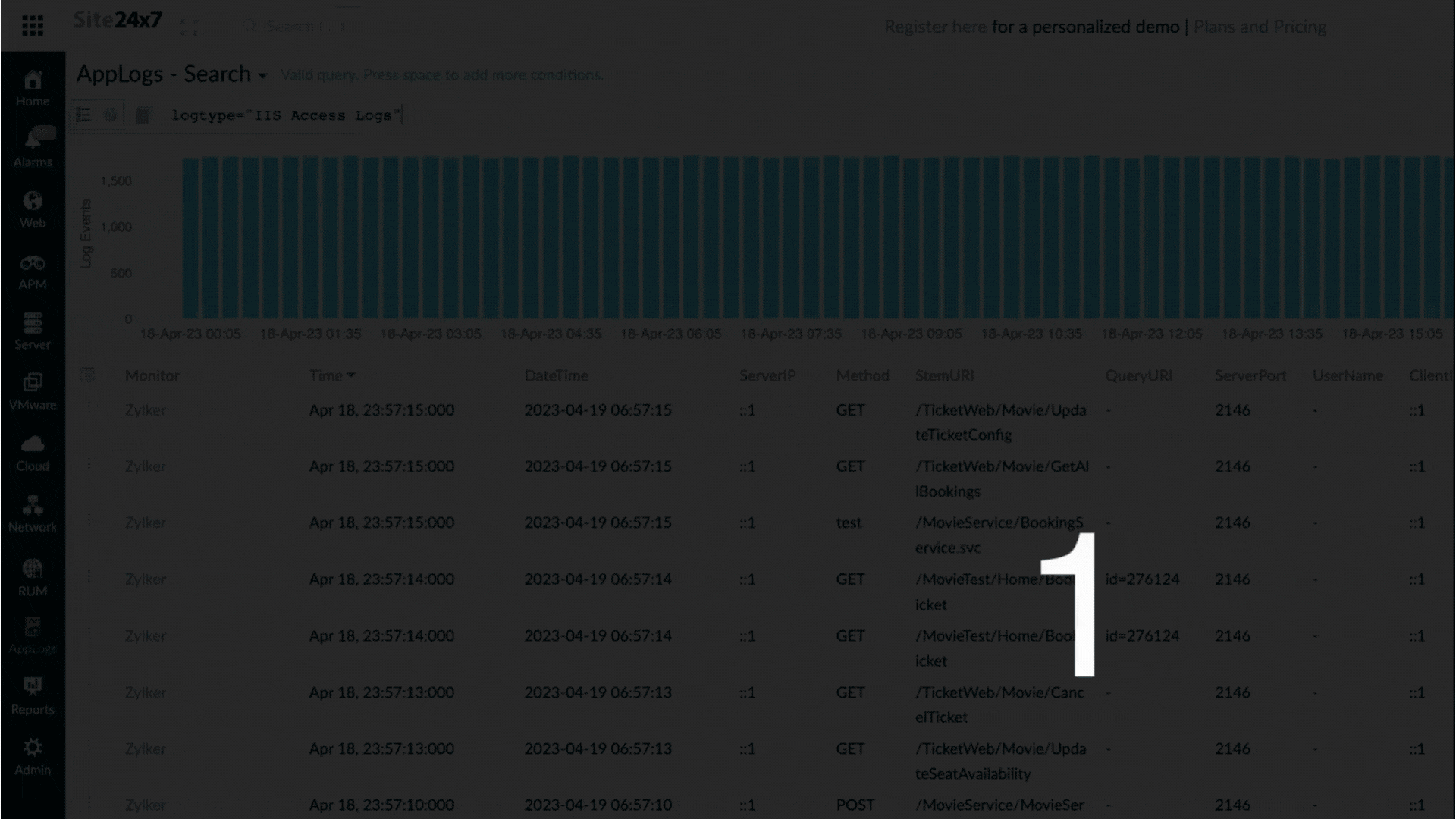Go to Home in sidebar

[x=33, y=88]
